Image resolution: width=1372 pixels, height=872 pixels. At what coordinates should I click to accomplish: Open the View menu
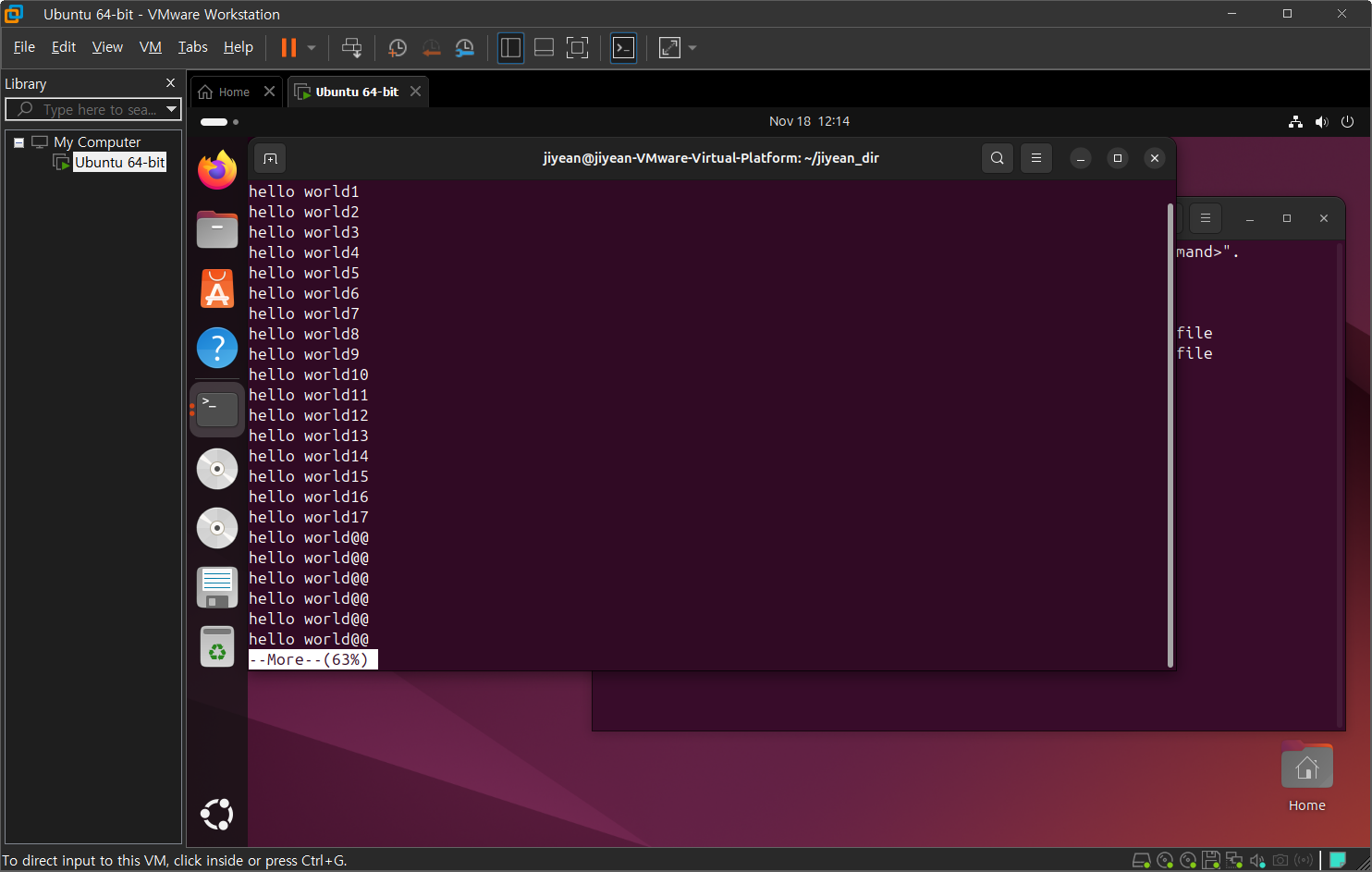(x=107, y=47)
